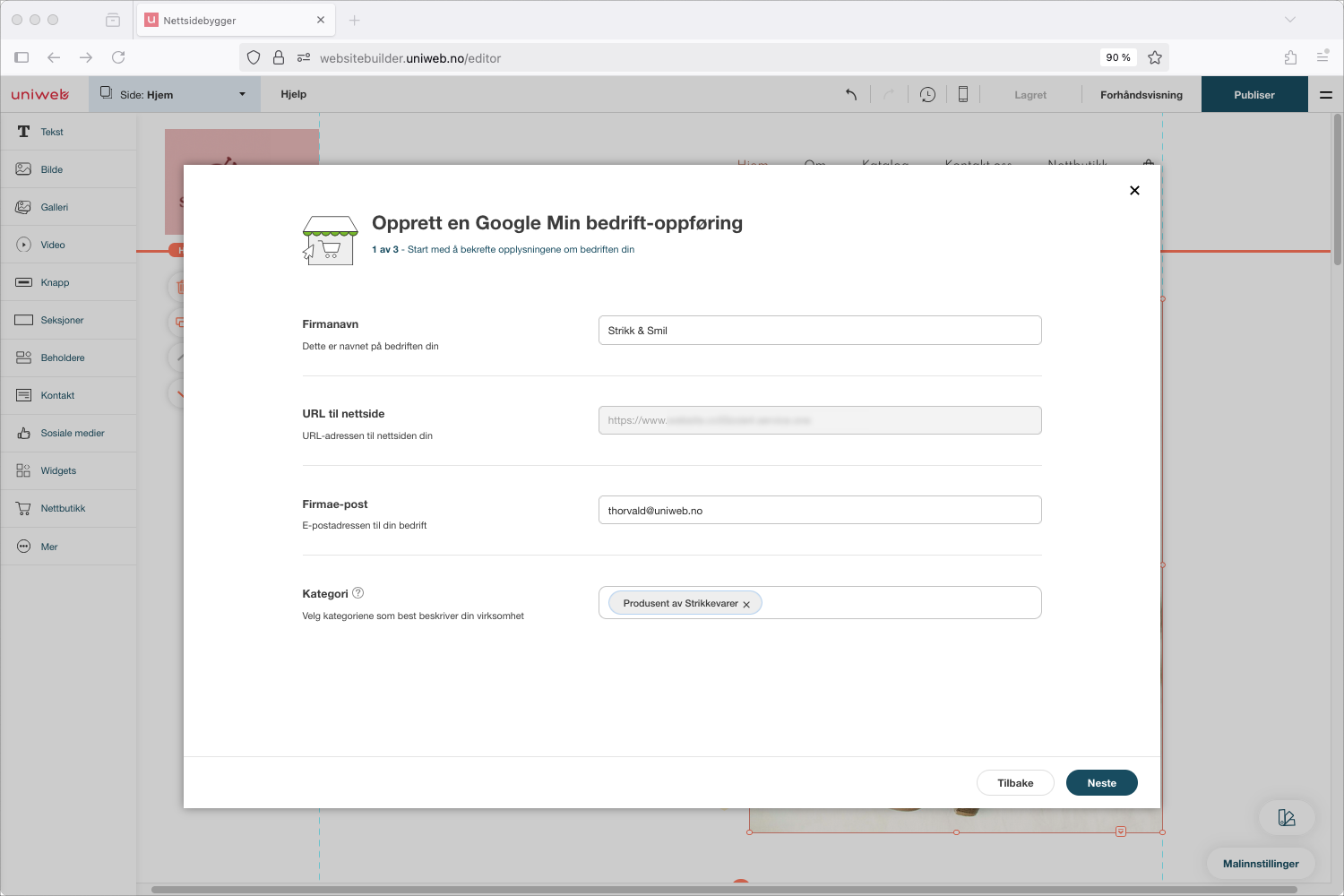The width and height of the screenshot is (1344, 896).
Task: Click the tracking protection shield icon
Action: [254, 57]
